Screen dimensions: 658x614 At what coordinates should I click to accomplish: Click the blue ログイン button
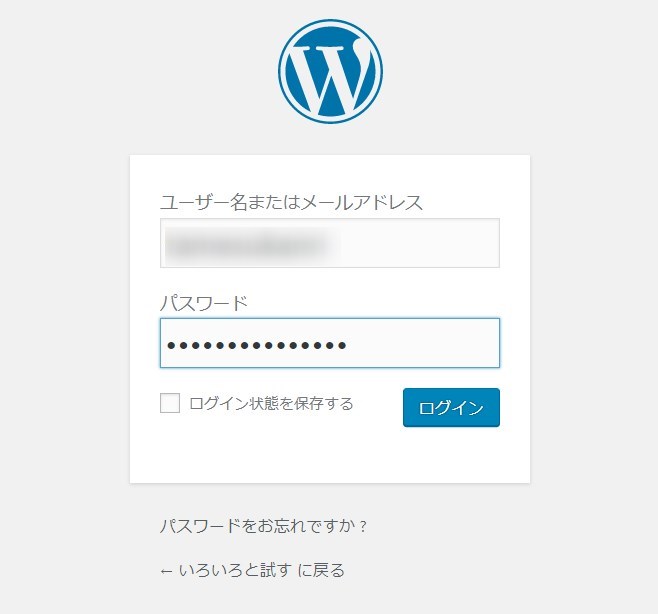(x=451, y=408)
